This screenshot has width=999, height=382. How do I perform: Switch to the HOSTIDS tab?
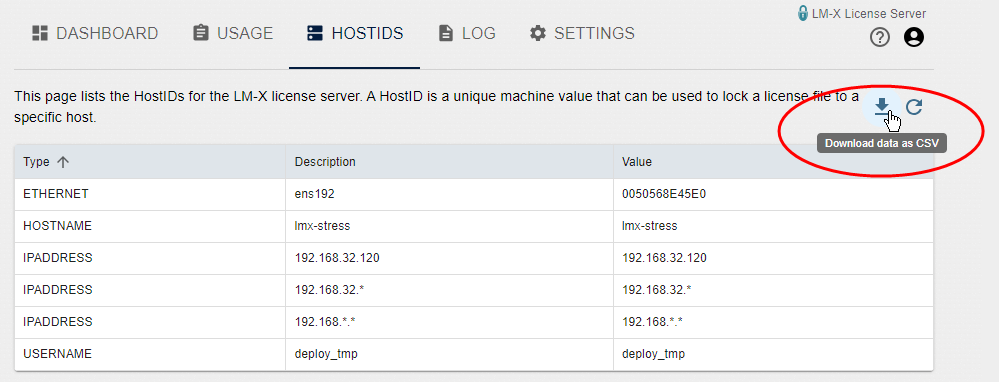pos(354,33)
